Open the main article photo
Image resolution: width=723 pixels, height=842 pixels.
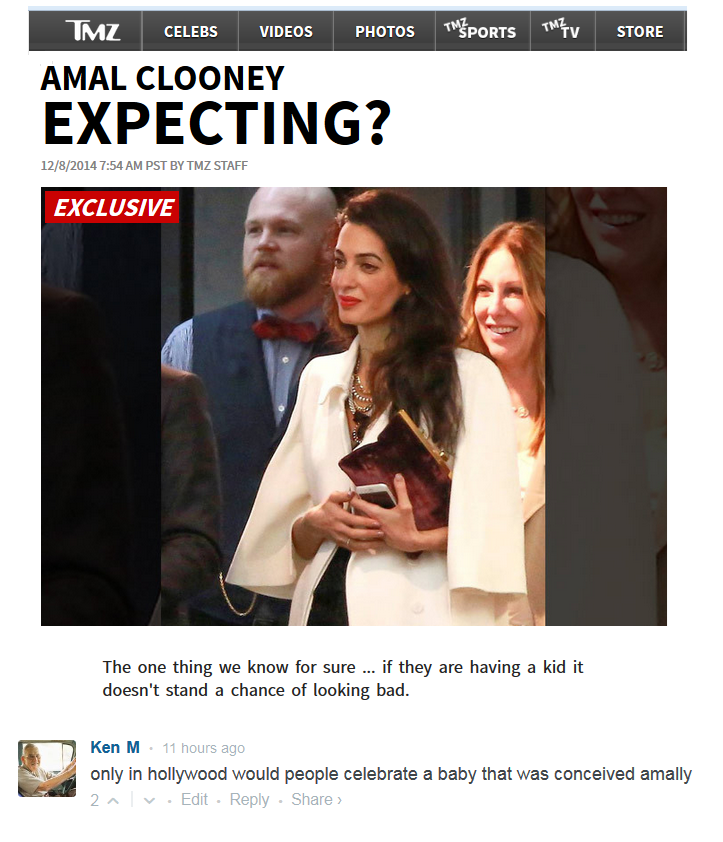tap(353, 407)
